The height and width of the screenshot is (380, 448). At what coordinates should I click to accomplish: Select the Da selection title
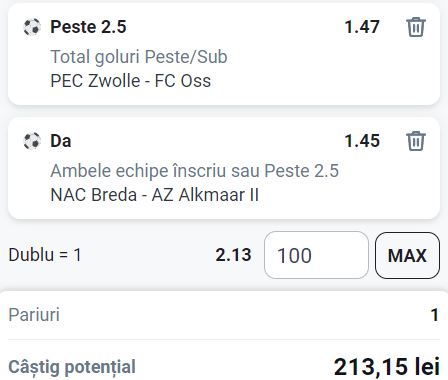pyautogui.click(x=61, y=141)
